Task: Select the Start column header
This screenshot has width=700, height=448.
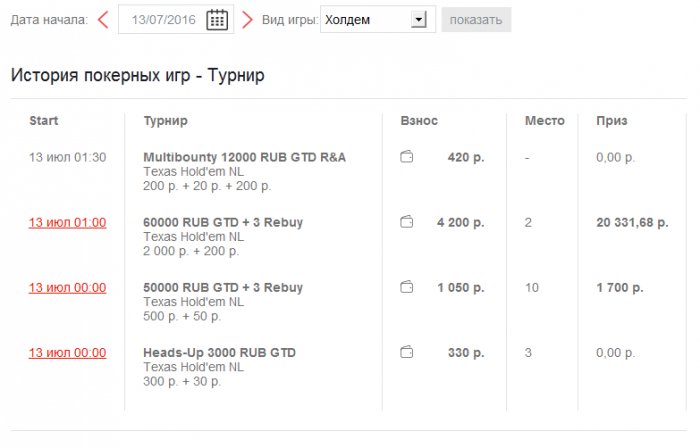Action: point(44,120)
